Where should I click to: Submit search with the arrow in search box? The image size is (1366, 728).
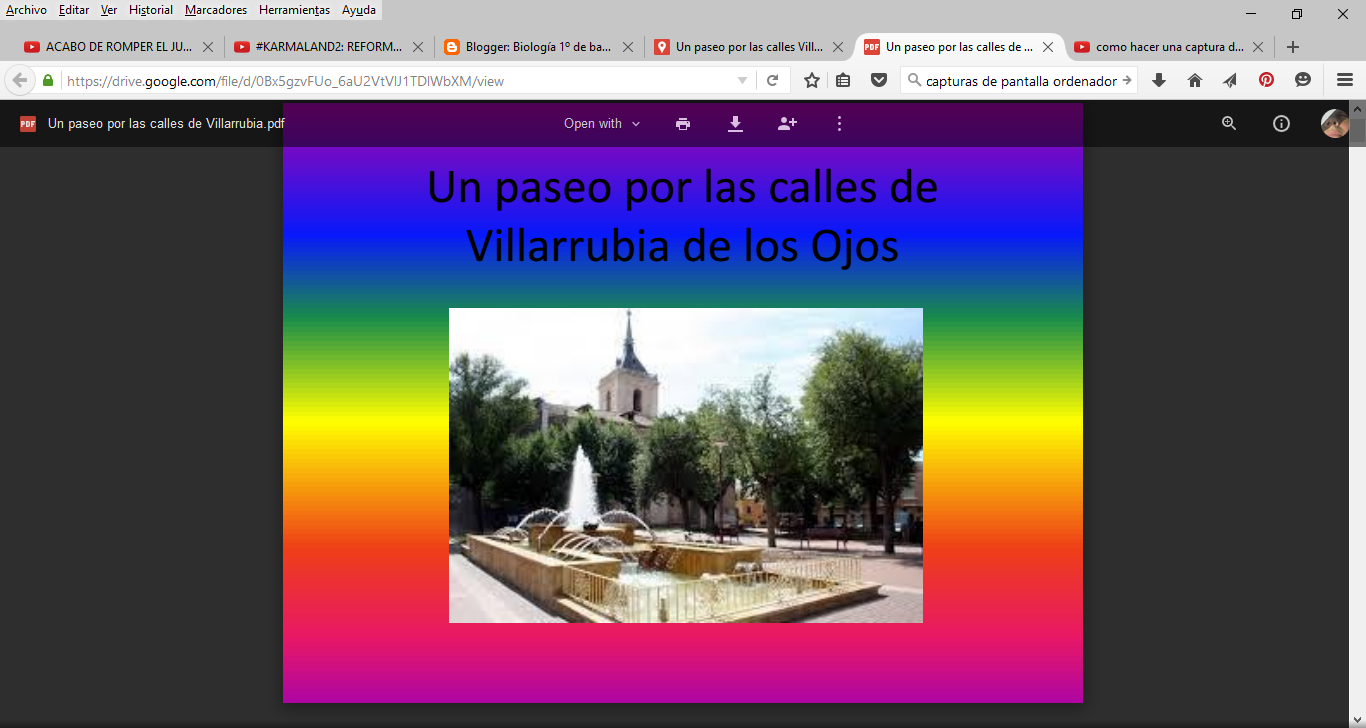click(1127, 81)
